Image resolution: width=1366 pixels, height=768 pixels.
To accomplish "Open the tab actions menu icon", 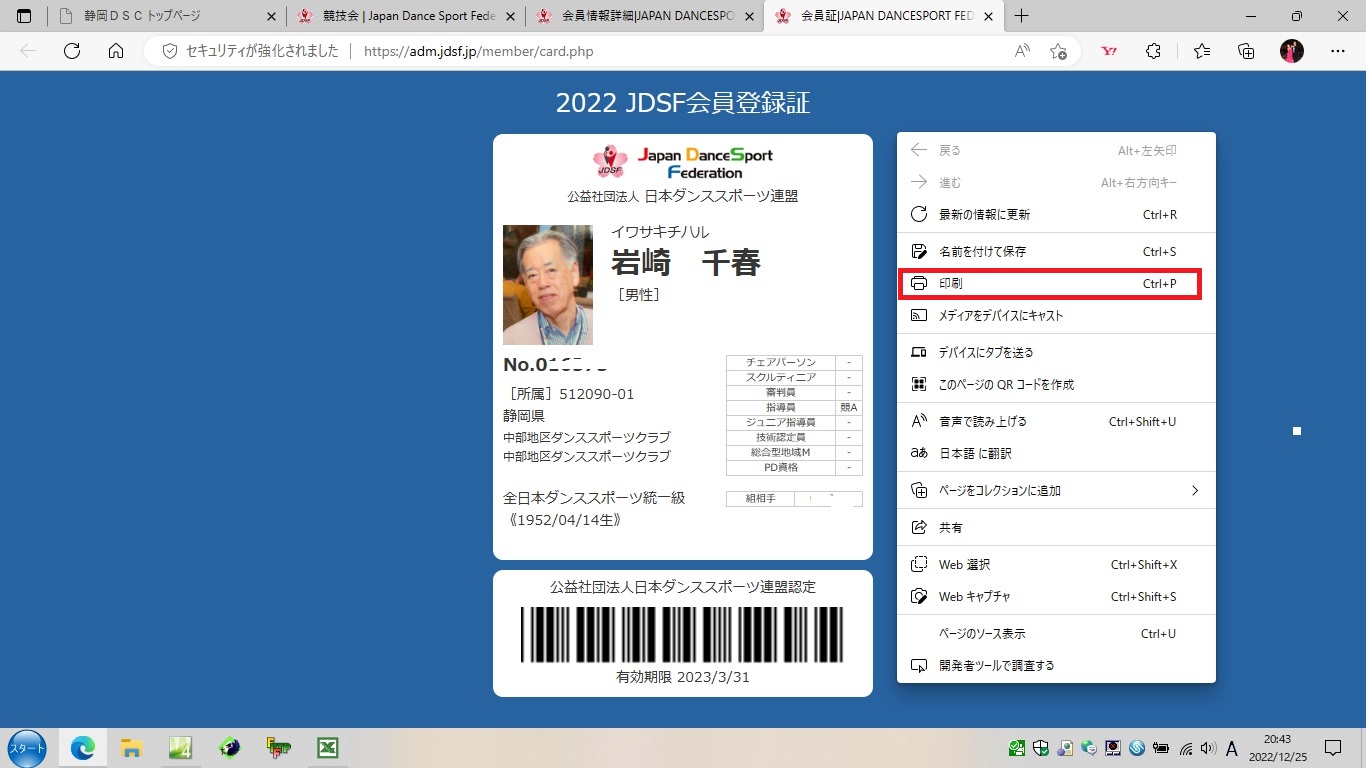I will (x=24, y=16).
